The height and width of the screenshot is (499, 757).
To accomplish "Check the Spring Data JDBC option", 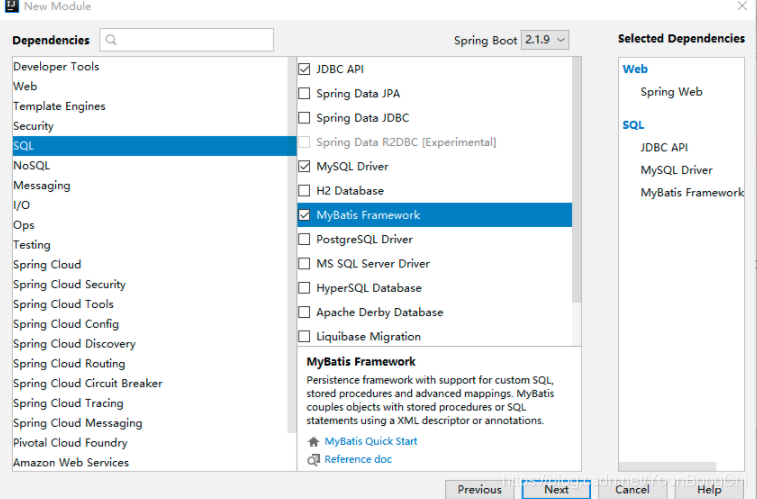I will point(304,118).
